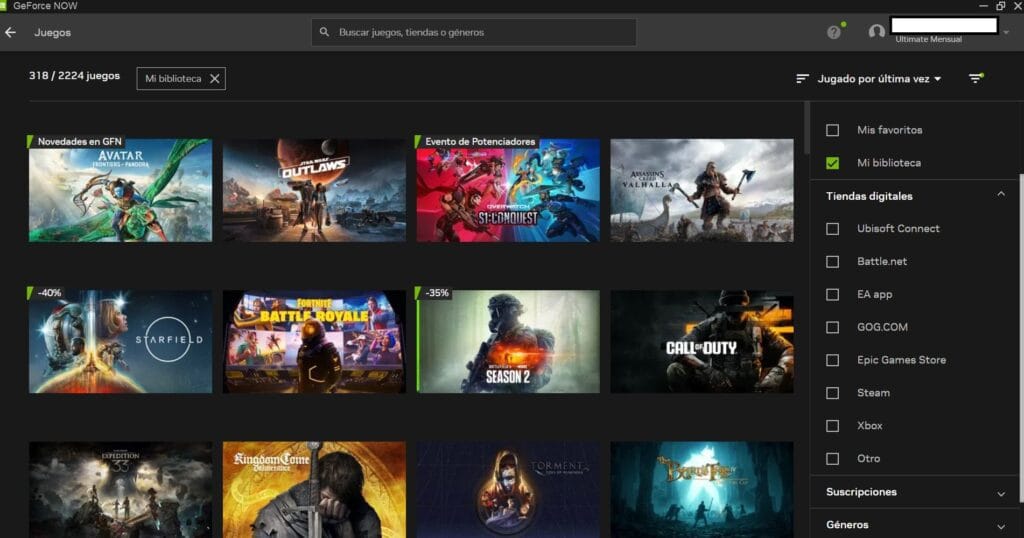The width and height of the screenshot is (1024, 538).
Task: Click the filter options icon
Action: point(976,79)
